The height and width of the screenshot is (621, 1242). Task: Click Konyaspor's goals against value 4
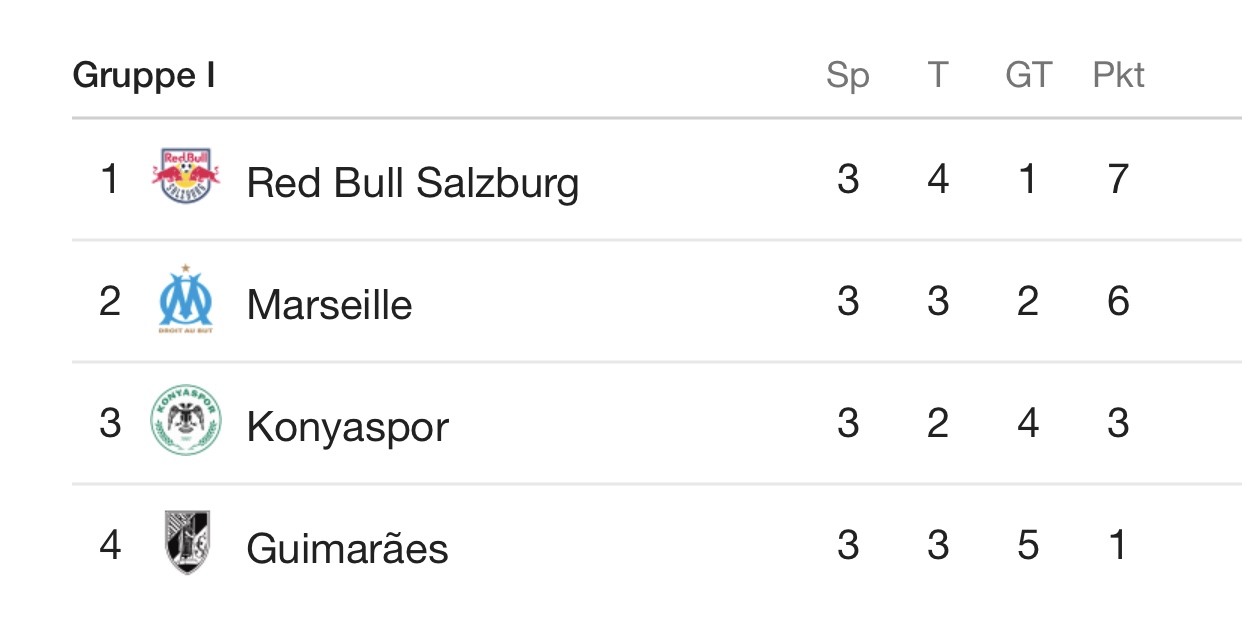[x=1028, y=423]
